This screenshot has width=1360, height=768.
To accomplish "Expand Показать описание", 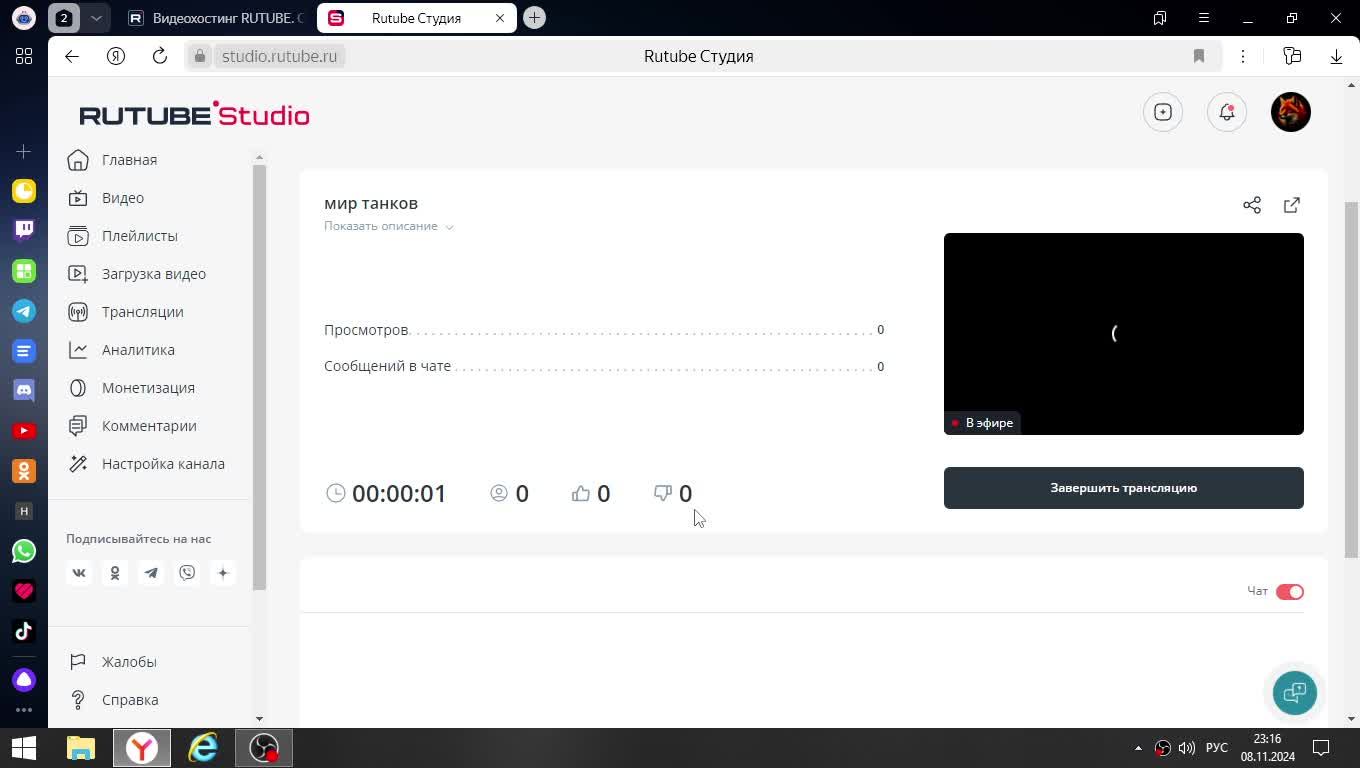I will (389, 226).
